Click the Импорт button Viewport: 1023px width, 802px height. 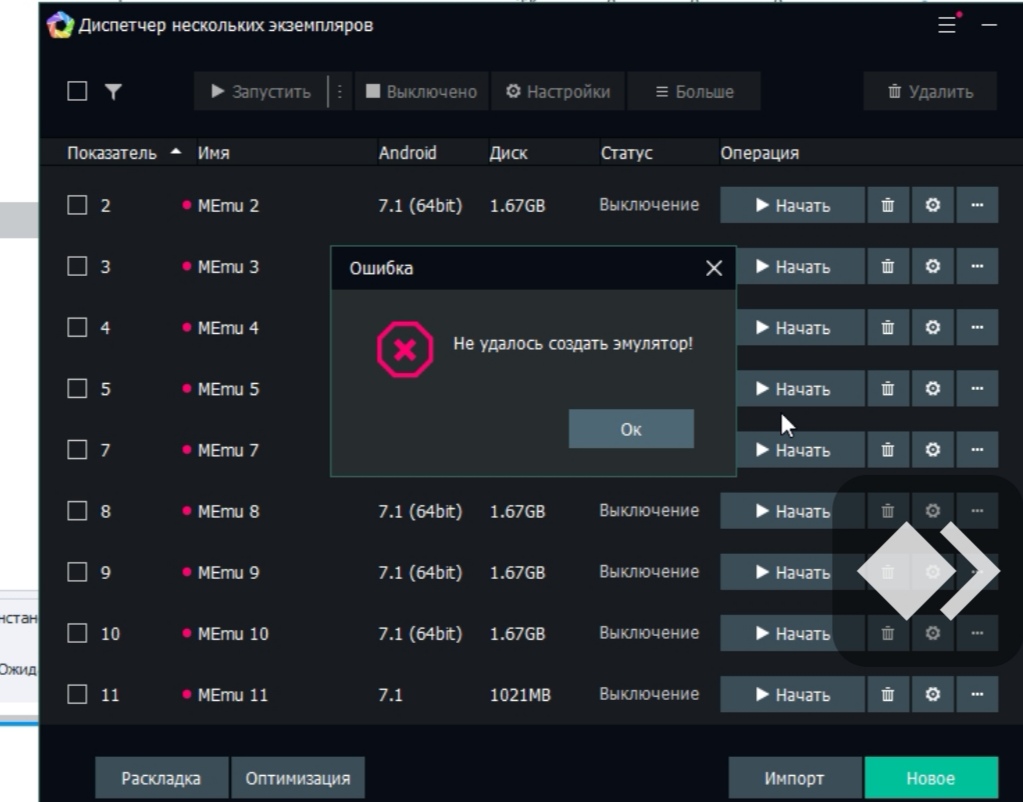tap(795, 778)
